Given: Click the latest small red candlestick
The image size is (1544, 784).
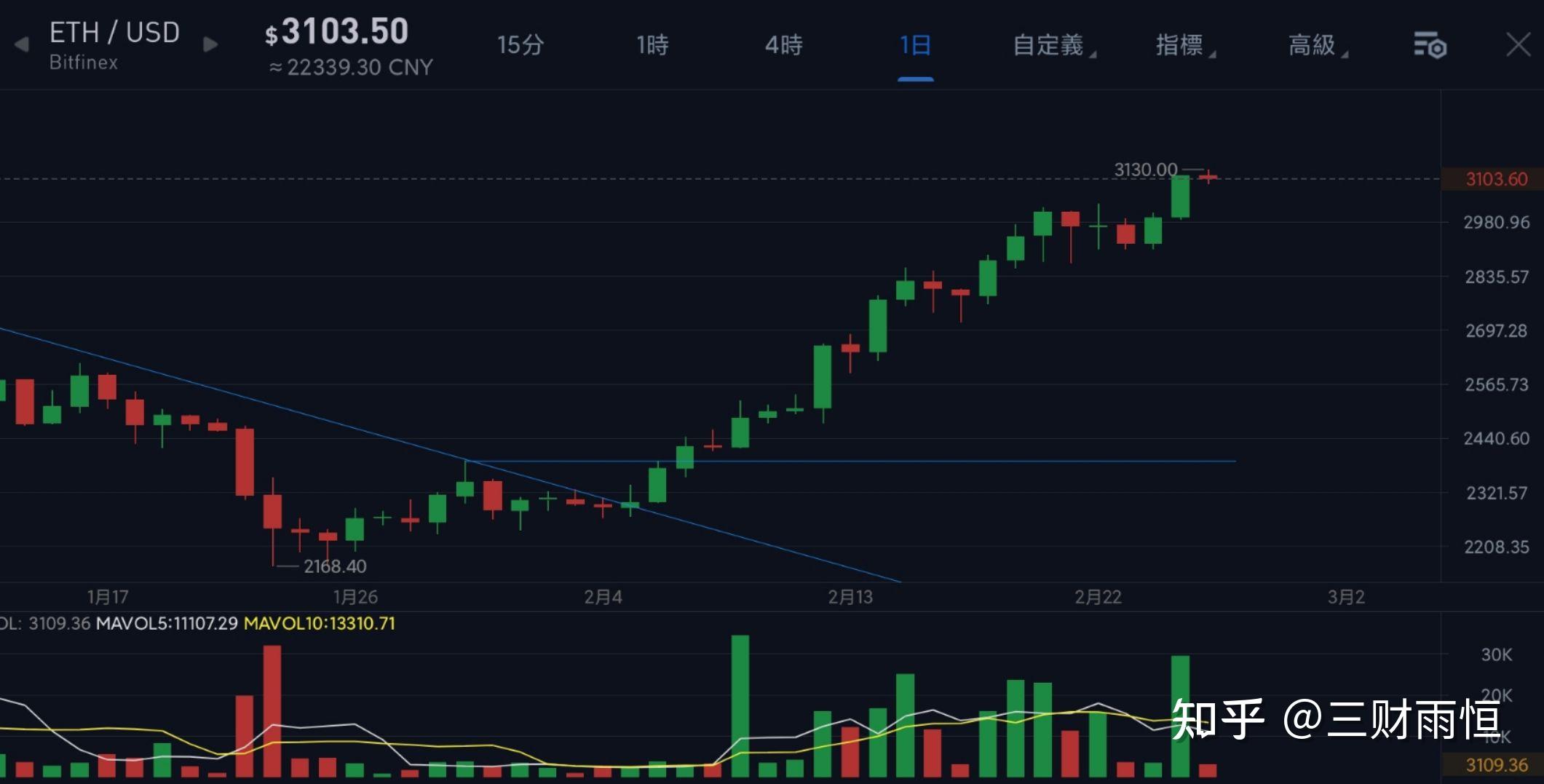Looking at the screenshot, I should point(1208,176).
